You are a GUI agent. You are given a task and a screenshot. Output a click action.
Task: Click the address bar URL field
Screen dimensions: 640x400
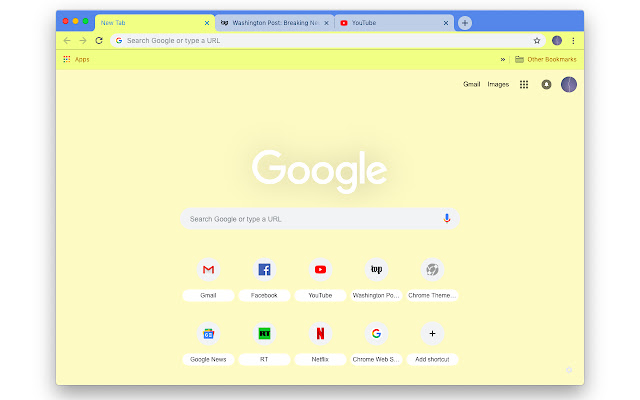[x=328, y=40]
